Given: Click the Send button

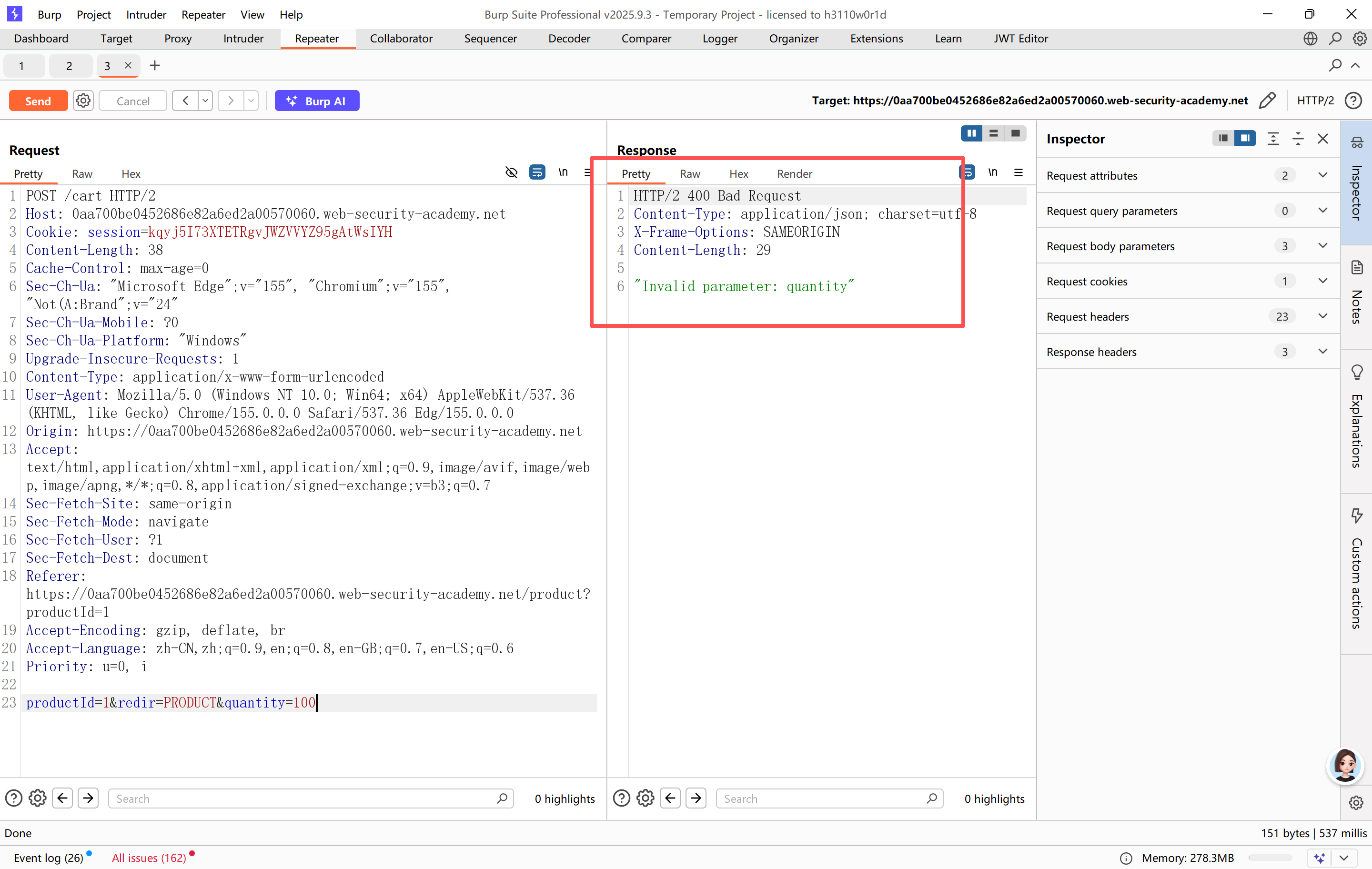Looking at the screenshot, I should (38, 101).
